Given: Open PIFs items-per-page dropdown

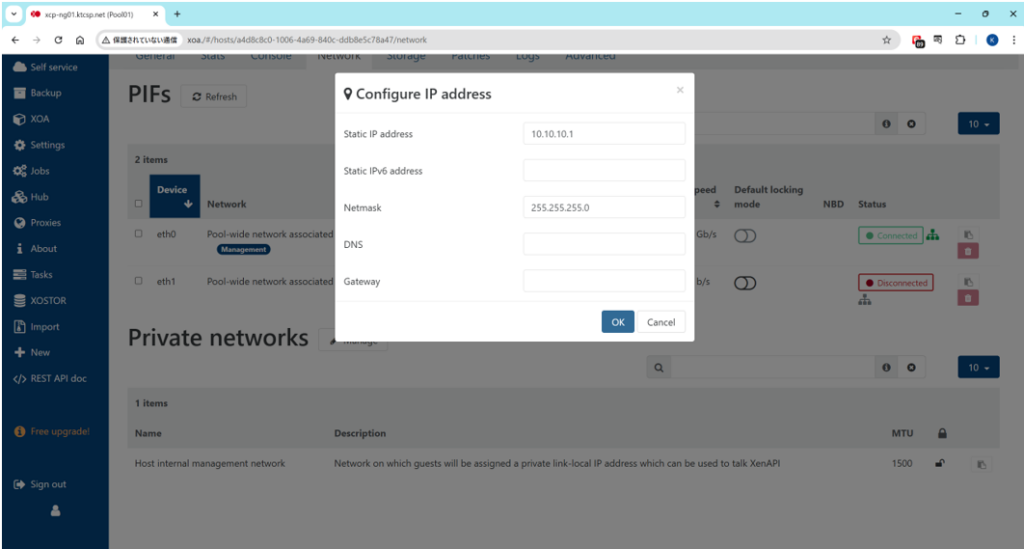Looking at the screenshot, I should (978, 124).
